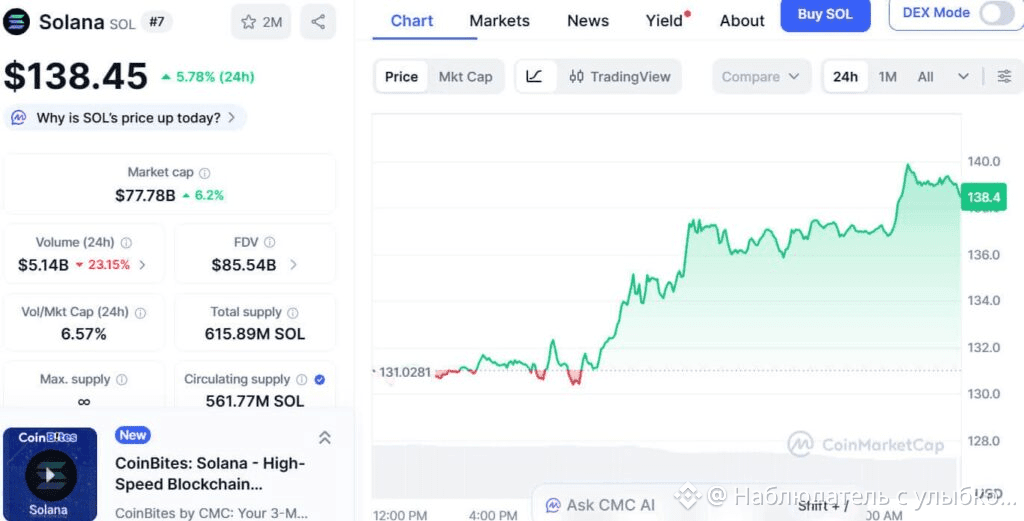Click the Solana logo icon
Image resolution: width=1024 pixels, height=521 pixels.
click(16, 22)
